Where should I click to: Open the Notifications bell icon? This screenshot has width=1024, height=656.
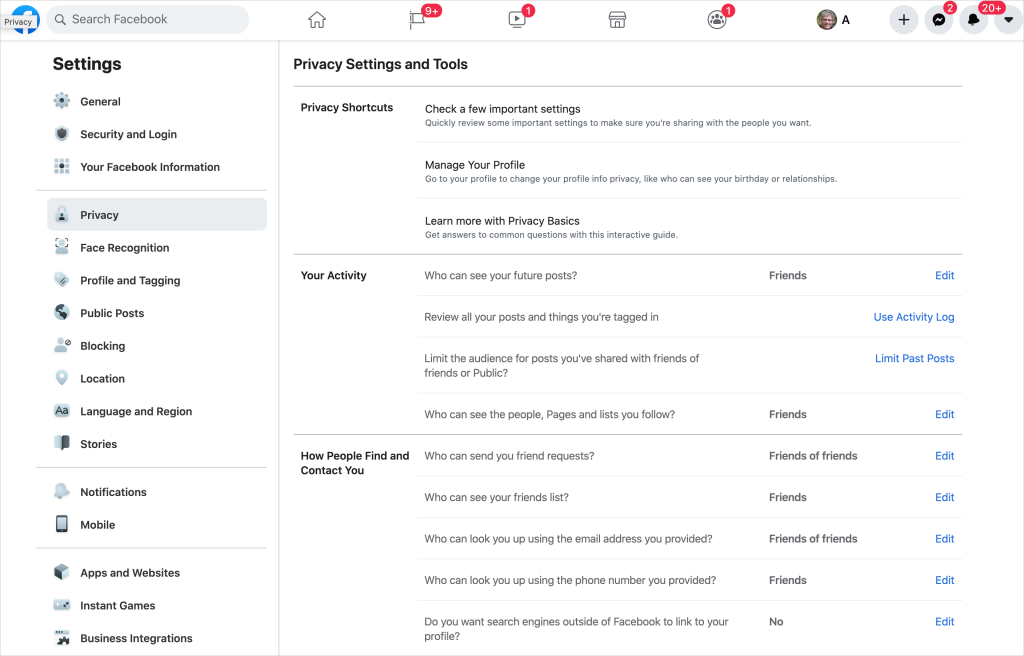(973, 19)
